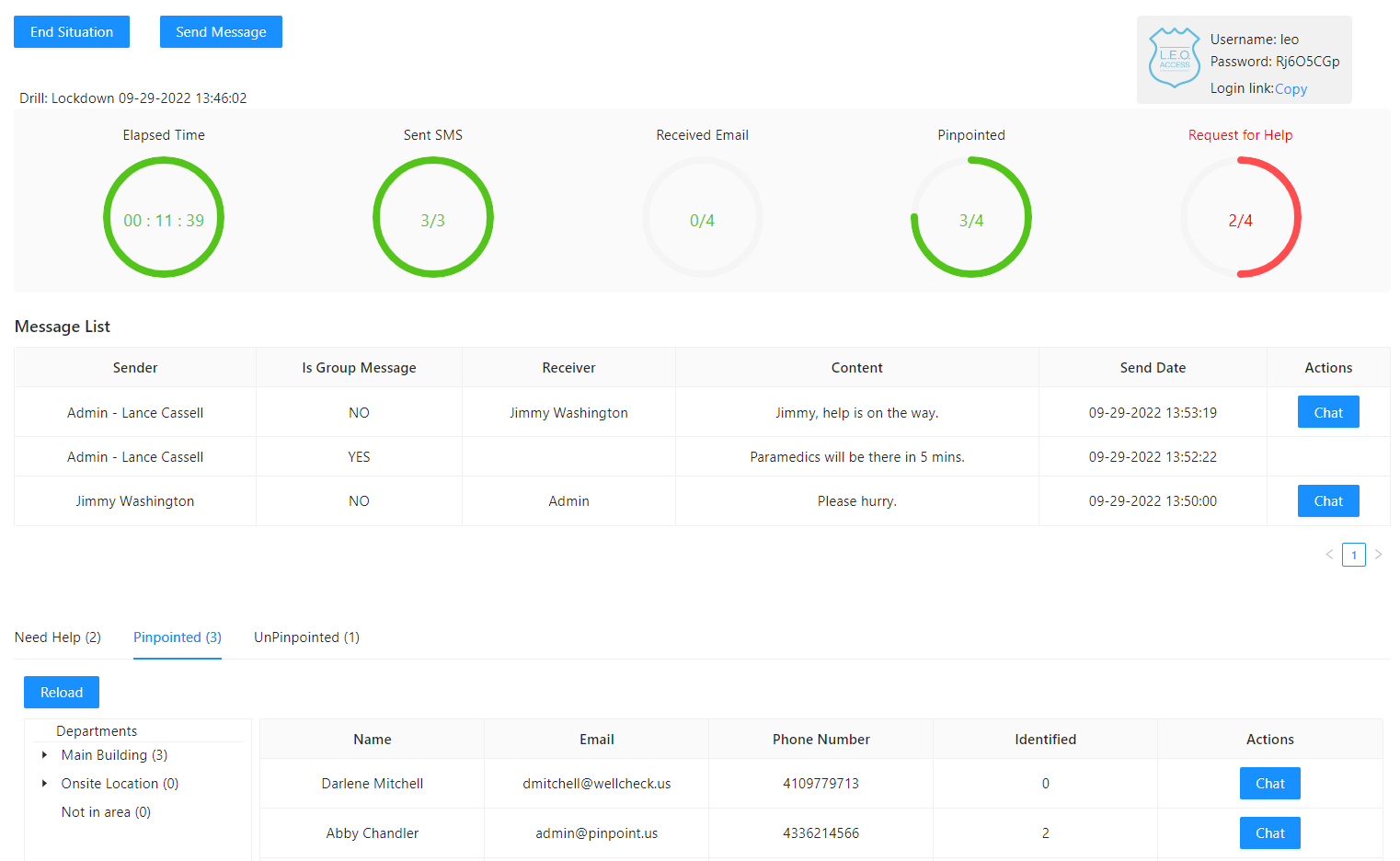1400x861 pixels.
Task: Switch to the Need Help tab
Action: click(57, 637)
